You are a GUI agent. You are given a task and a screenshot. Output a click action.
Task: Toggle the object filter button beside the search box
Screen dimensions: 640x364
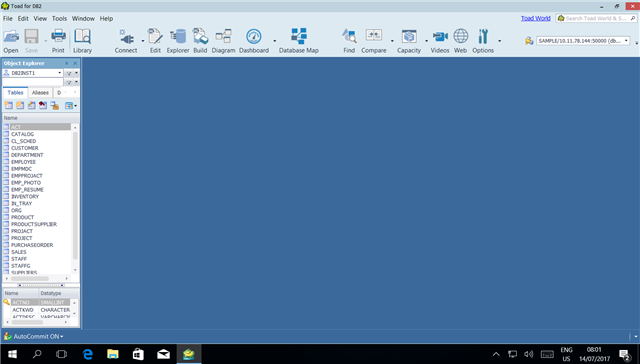(69, 82)
